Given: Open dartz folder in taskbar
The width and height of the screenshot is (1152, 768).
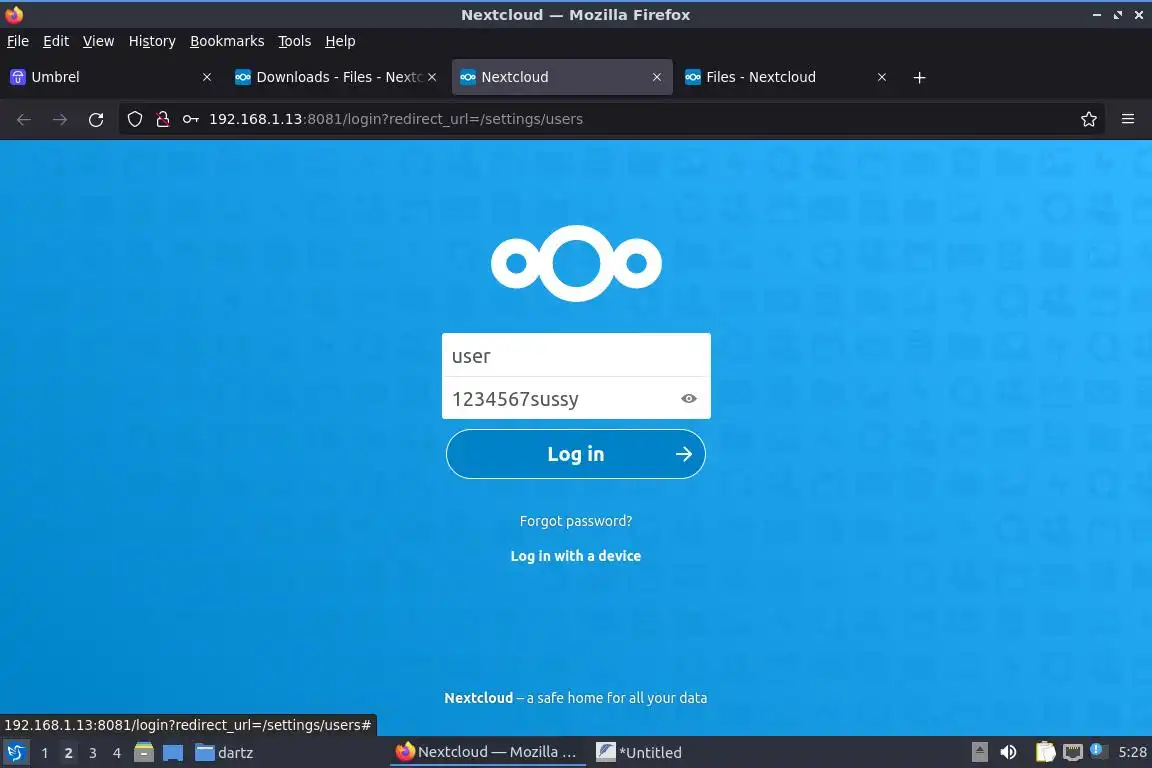Looking at the screenshot, I should click(x=224, y=753).
